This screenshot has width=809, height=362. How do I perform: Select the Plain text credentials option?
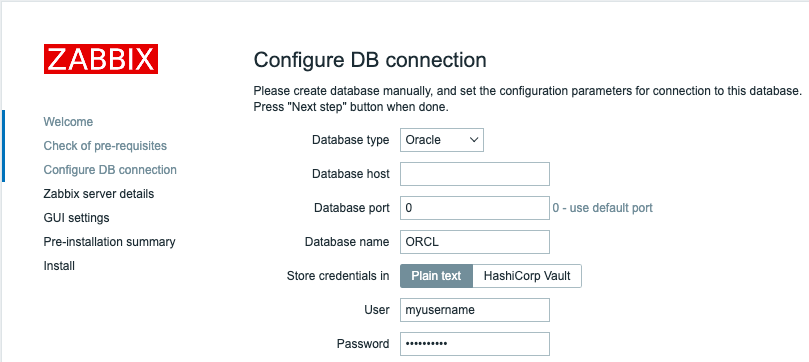(x=436, y=276)
